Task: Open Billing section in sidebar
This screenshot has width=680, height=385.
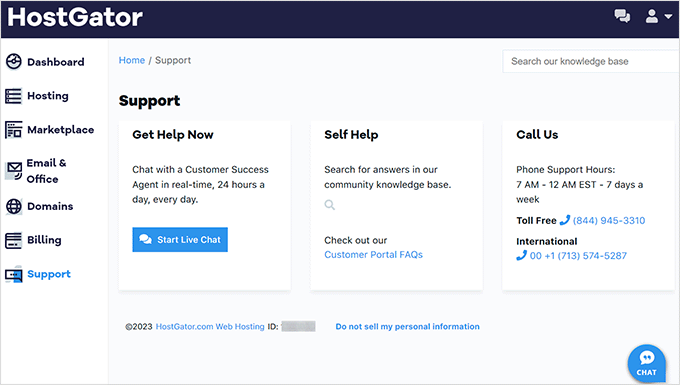Action: pyautogui.click(x=44, y=240)
